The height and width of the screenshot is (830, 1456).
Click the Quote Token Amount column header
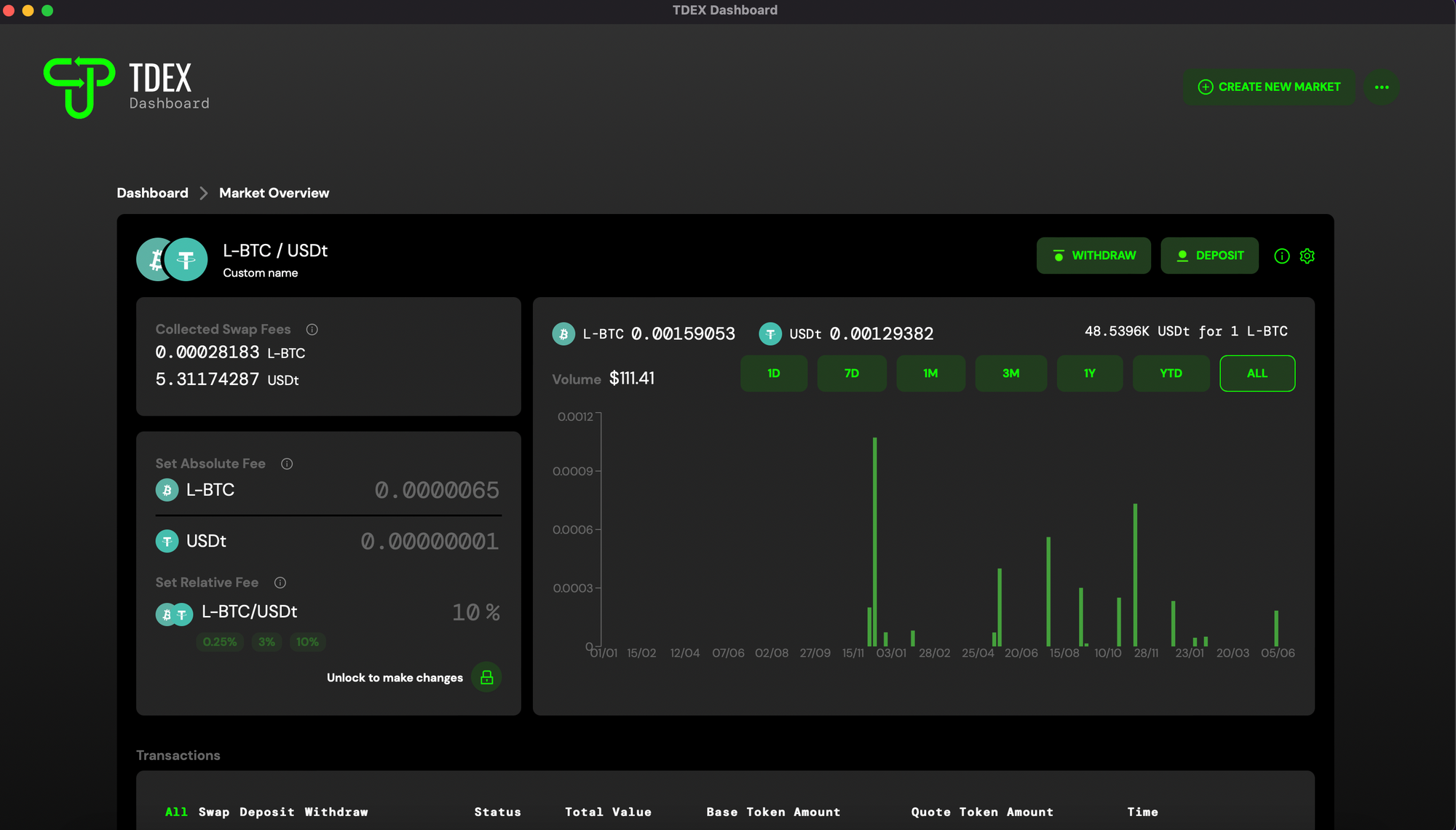[982, 813]
